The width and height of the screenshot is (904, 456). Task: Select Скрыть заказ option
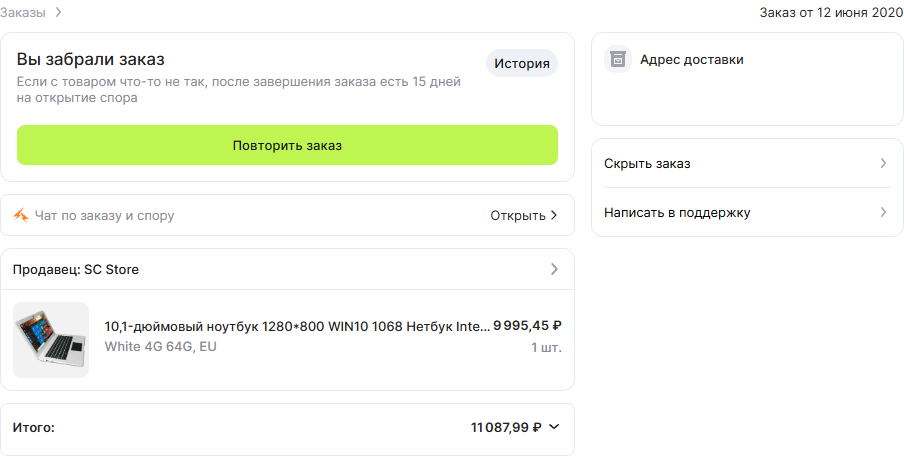pos(747,163)
